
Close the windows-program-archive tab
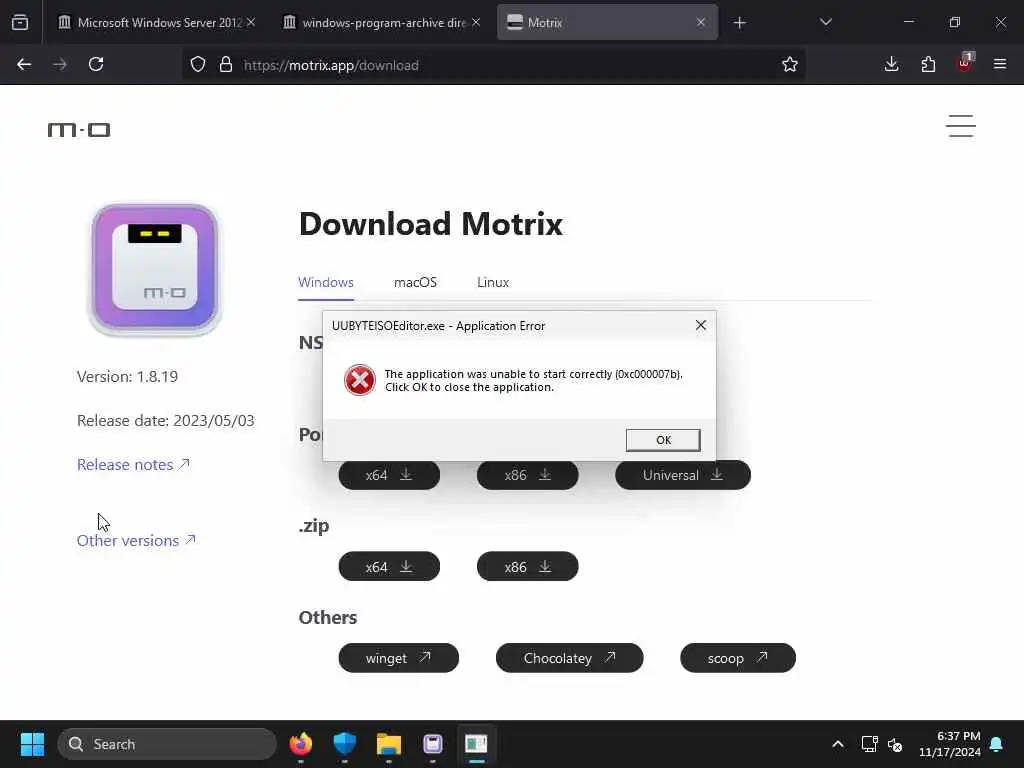pyautogui.click(x=476, y=22)
